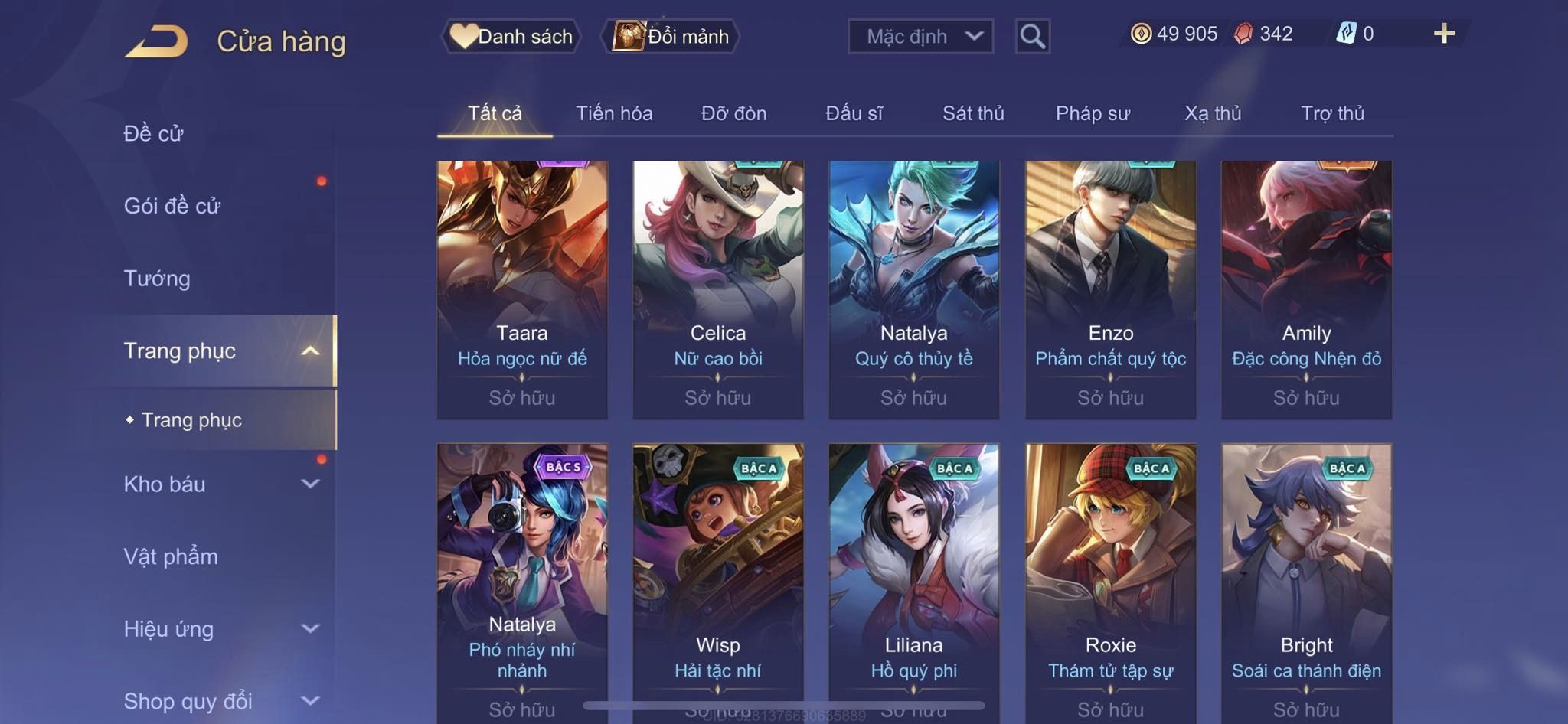
Task: Click the blue voucher ticket icon
Action: [x=1346, y=34]
